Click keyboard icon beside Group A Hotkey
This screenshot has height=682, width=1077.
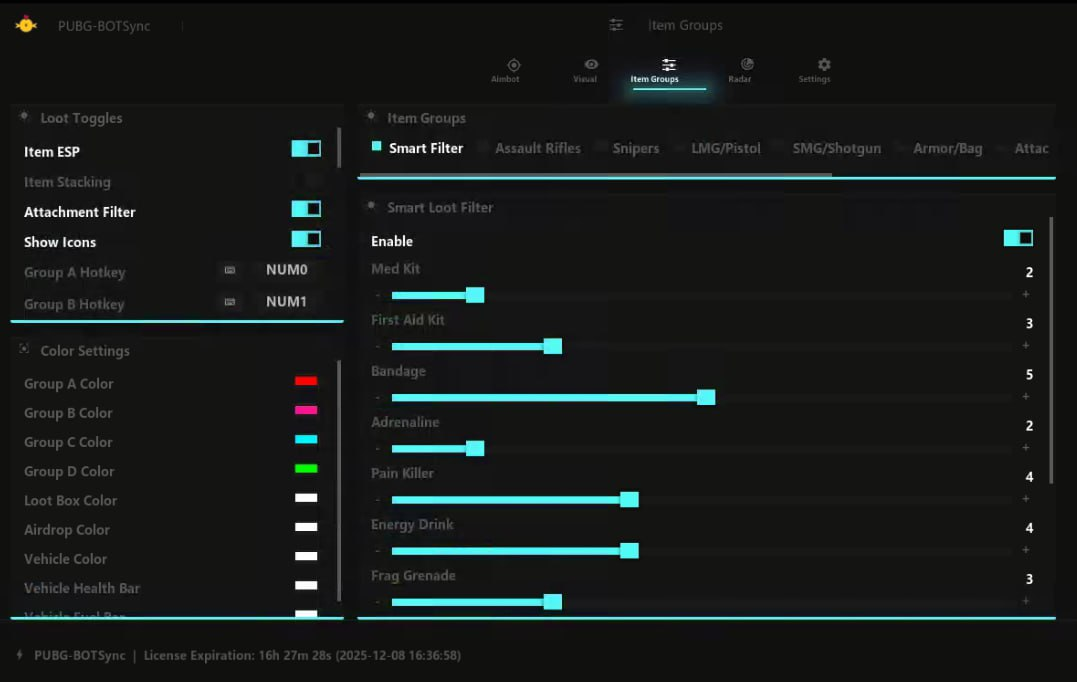pyautogui.click(x=230, y=270)
